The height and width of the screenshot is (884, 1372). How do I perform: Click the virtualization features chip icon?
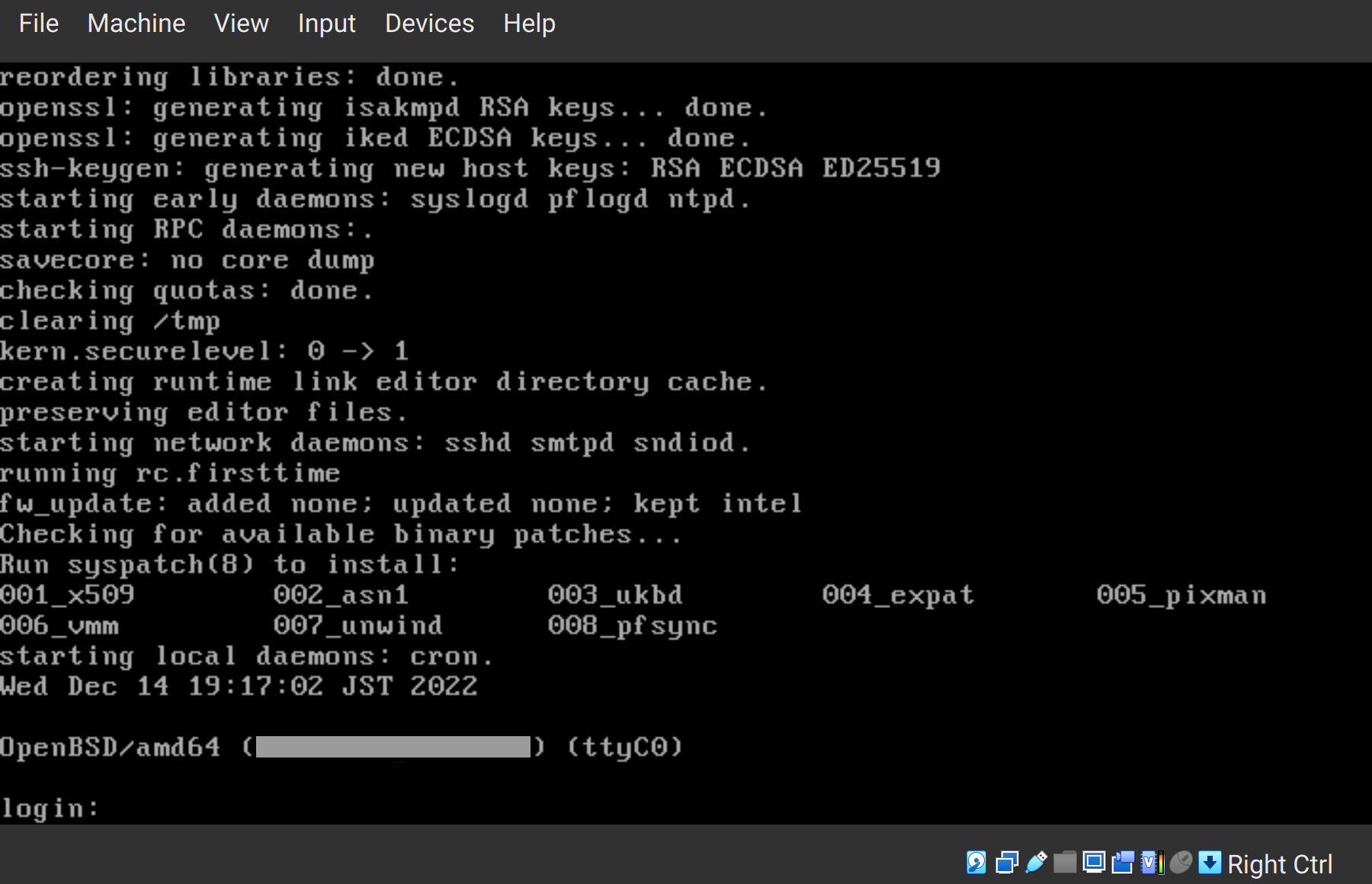click(x=1148, y=863)
